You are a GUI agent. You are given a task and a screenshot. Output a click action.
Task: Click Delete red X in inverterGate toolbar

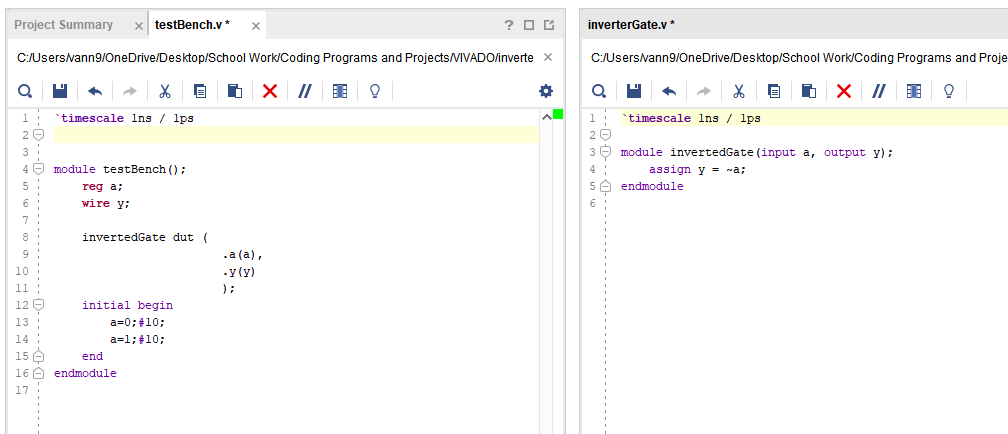[x=843, y=92]
